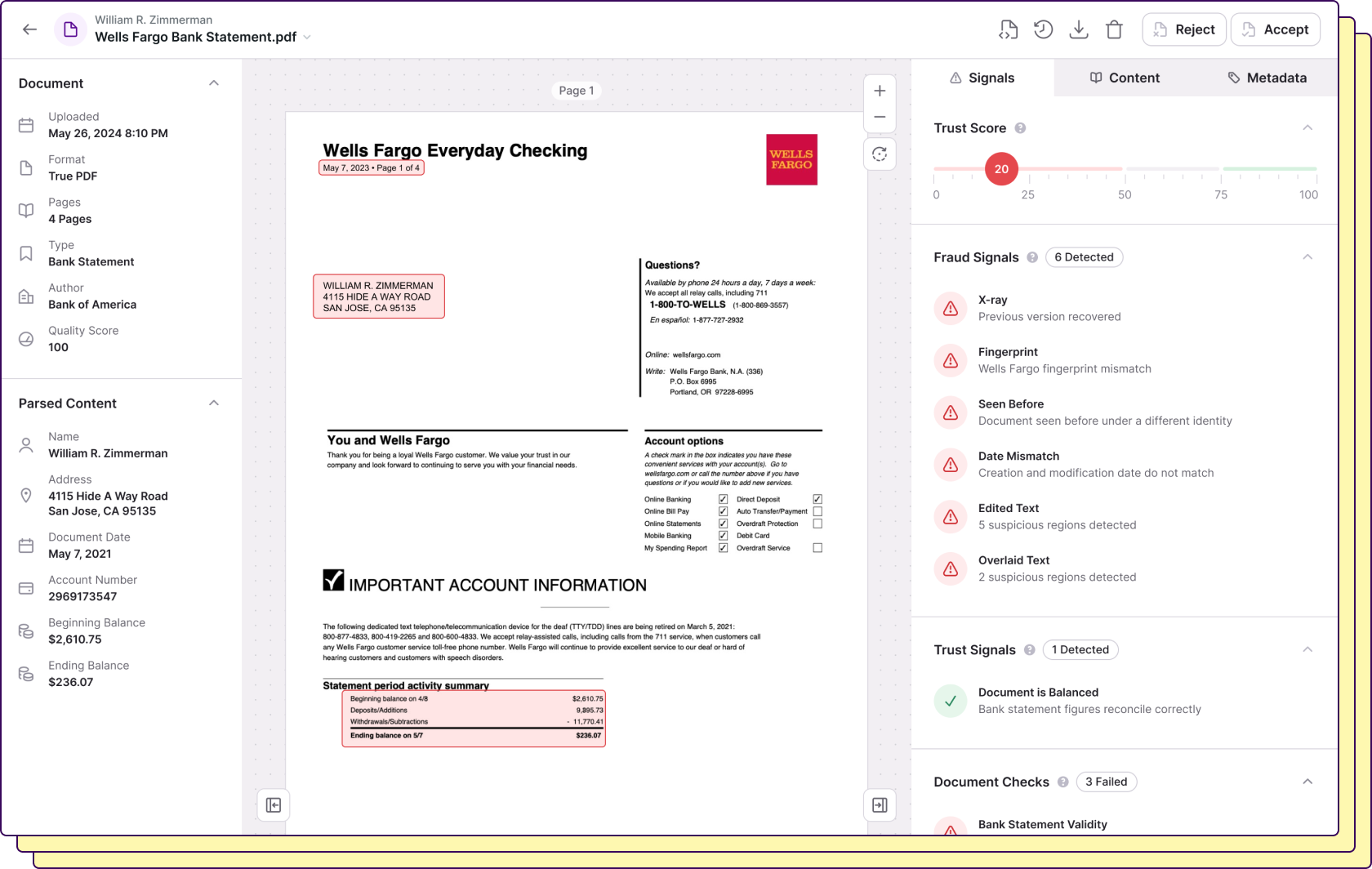Open the version history icon

point(1043,29)
